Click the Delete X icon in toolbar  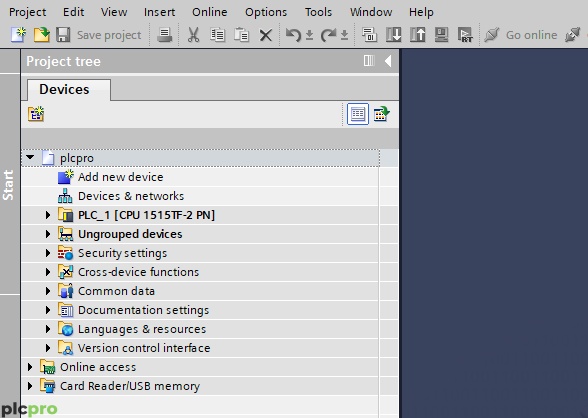pos(266,35)
